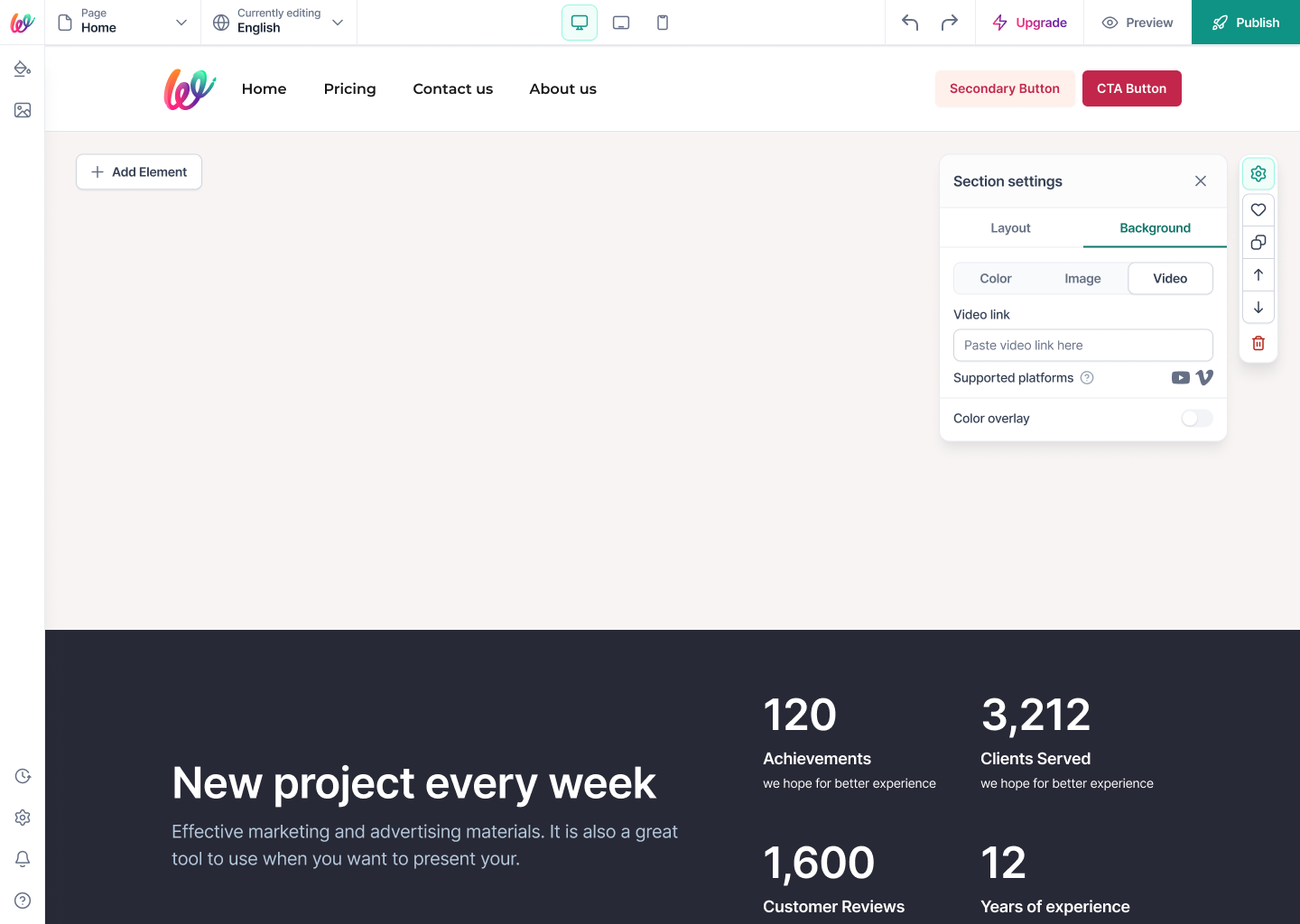This screenshot has width=1300, height=924.
Task: Select the 'Effective marketing and advertising' paragraph
Action: pyautogui.click(x=424, y=845)
